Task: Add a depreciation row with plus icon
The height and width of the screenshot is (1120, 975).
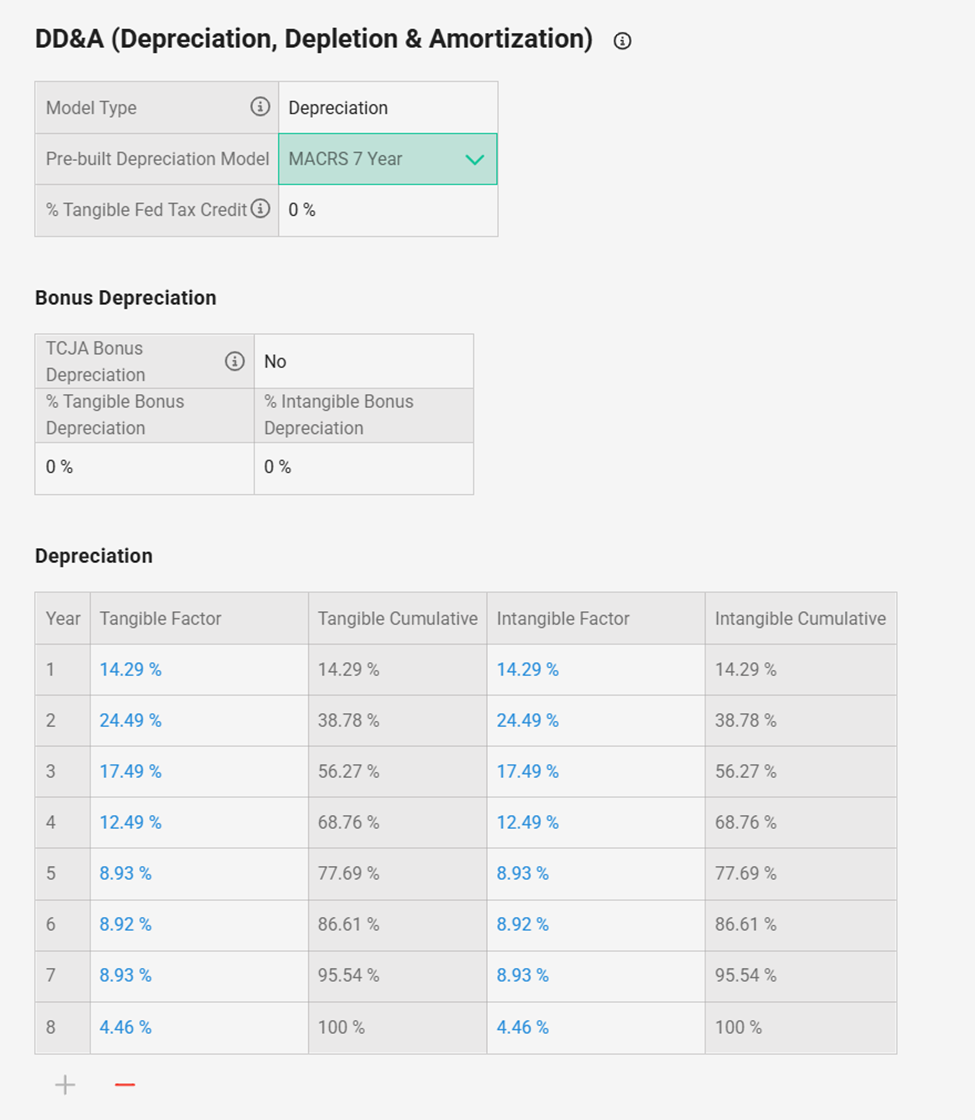Action: pyautogui.click(x=65, y=1085)
